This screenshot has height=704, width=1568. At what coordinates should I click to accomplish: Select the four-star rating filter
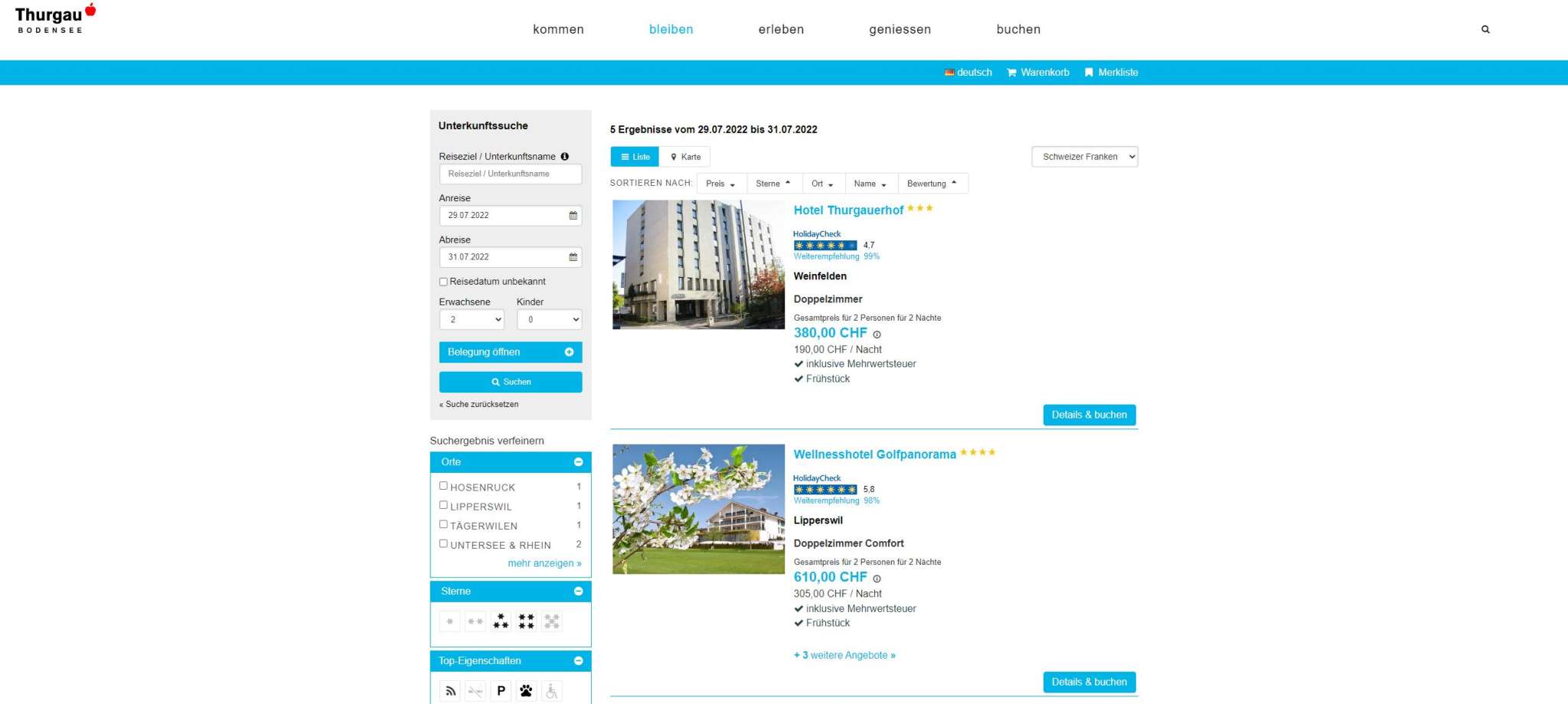526,621
